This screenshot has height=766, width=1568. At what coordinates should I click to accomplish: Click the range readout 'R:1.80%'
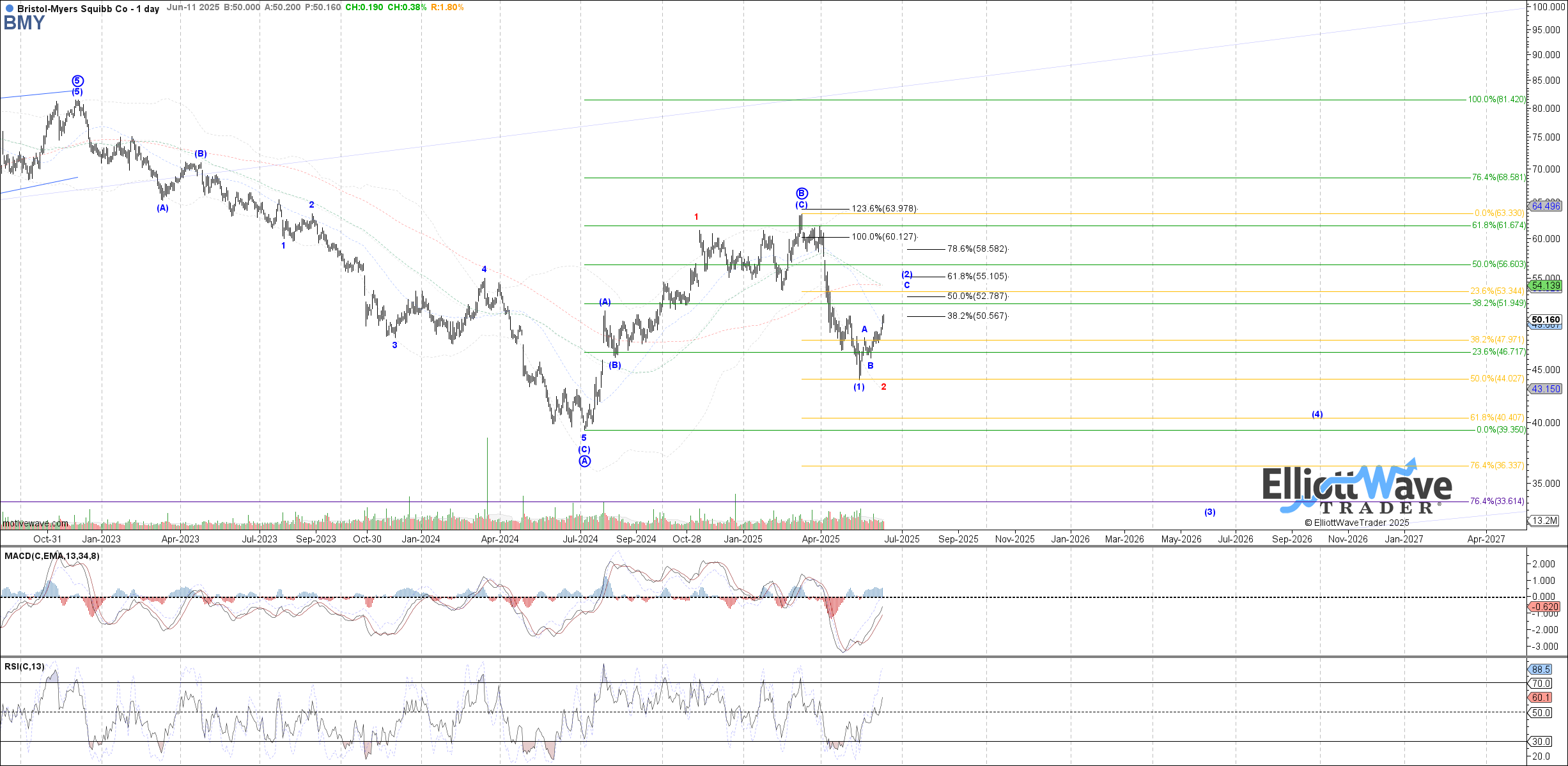[x=447, y=8]
